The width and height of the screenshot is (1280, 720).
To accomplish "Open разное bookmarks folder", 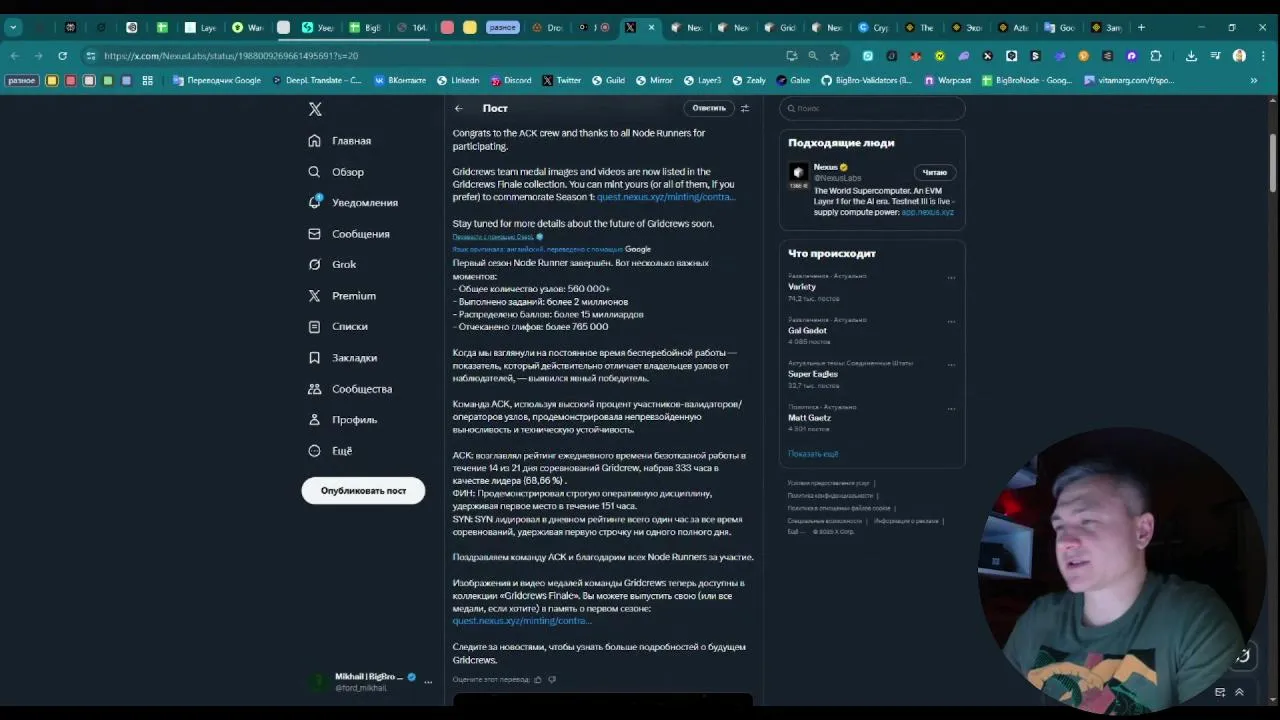I will (21, 80).
